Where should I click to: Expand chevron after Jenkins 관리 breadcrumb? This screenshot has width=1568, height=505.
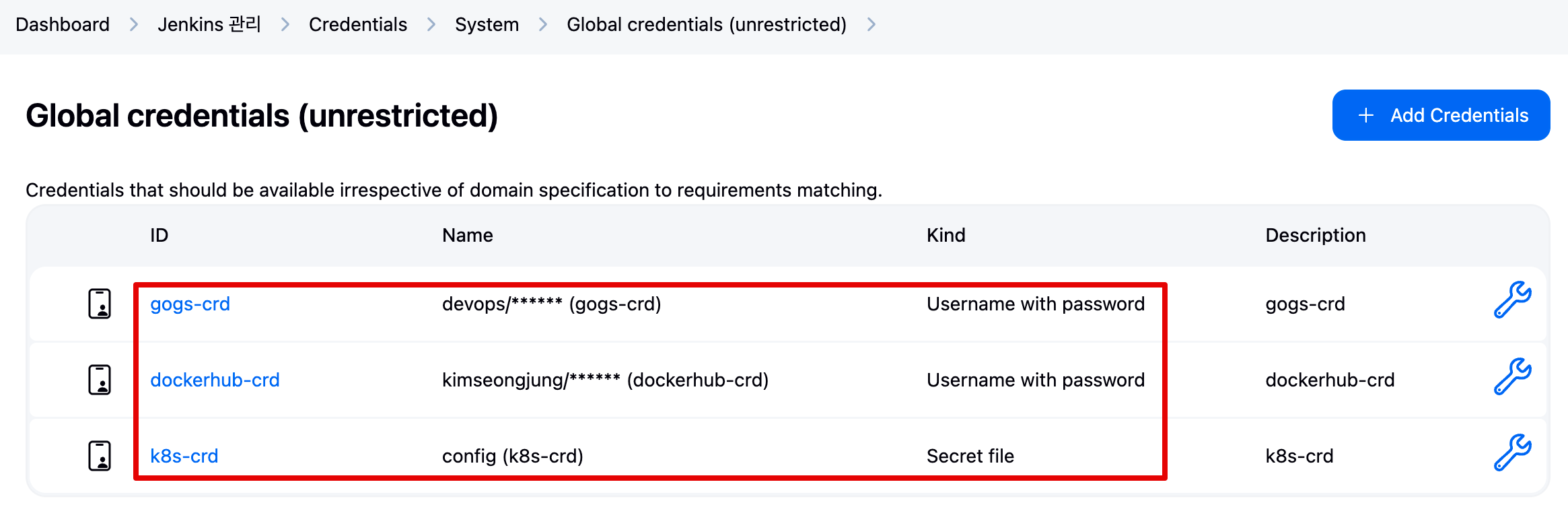point(285,25)
